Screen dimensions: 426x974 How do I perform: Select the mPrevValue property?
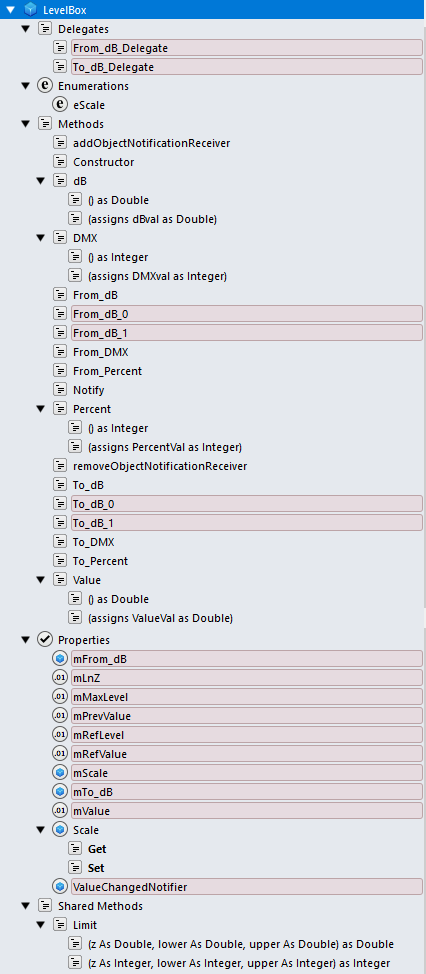click(247, 716)
